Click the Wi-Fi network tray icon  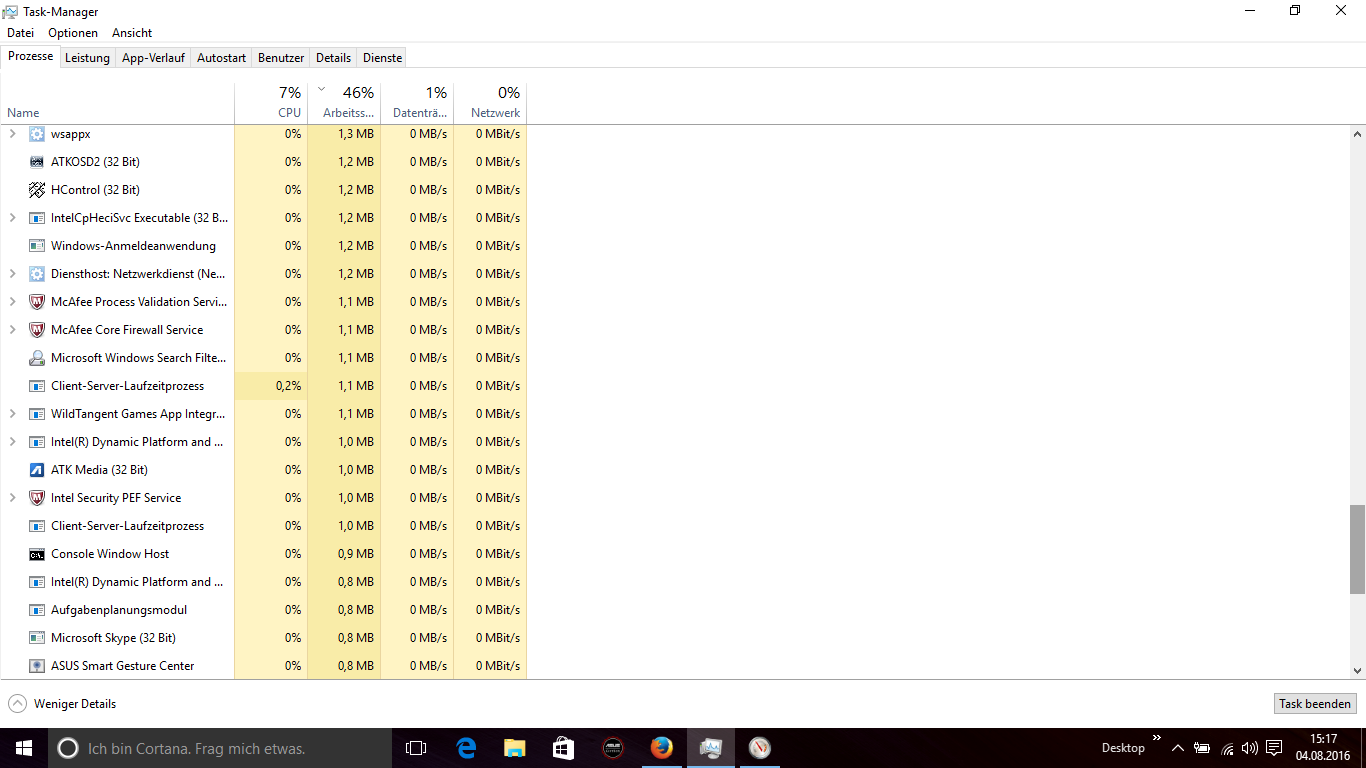pyautogui.click(x=1226, y=748)
